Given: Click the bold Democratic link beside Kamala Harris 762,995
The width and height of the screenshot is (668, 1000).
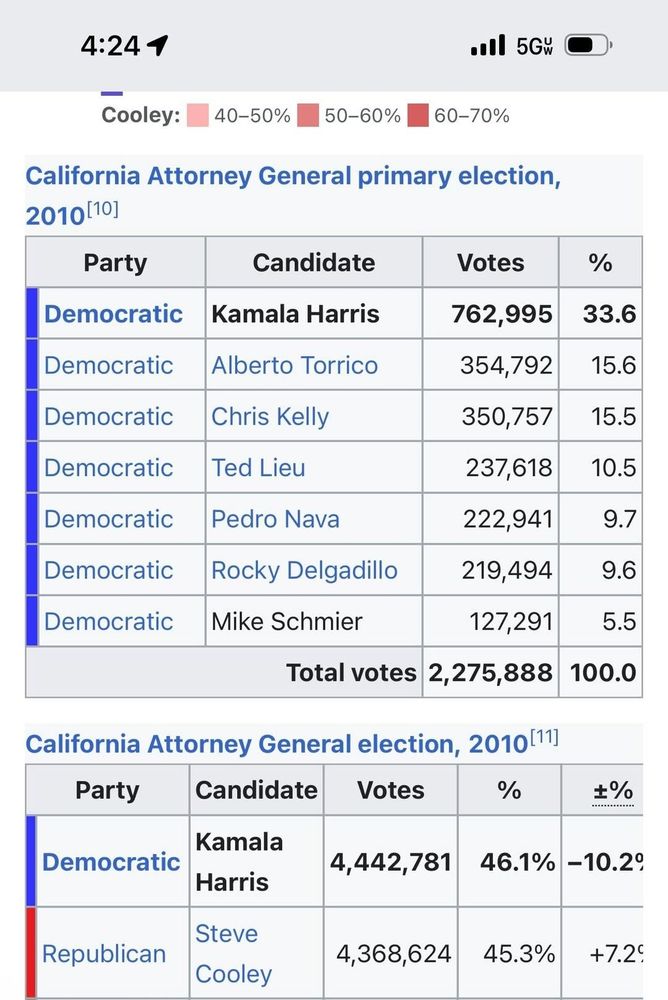Looking at the screenshot, I should pos(113,314).
